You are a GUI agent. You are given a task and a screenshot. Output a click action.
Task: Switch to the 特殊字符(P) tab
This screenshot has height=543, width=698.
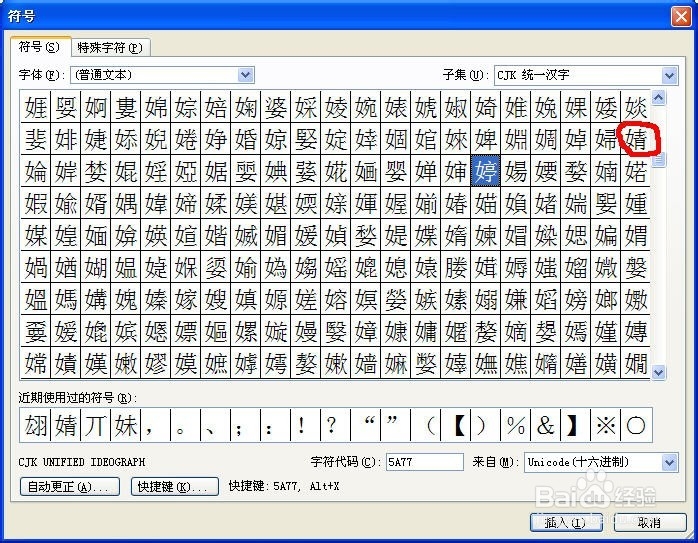[x=110, y=47]
